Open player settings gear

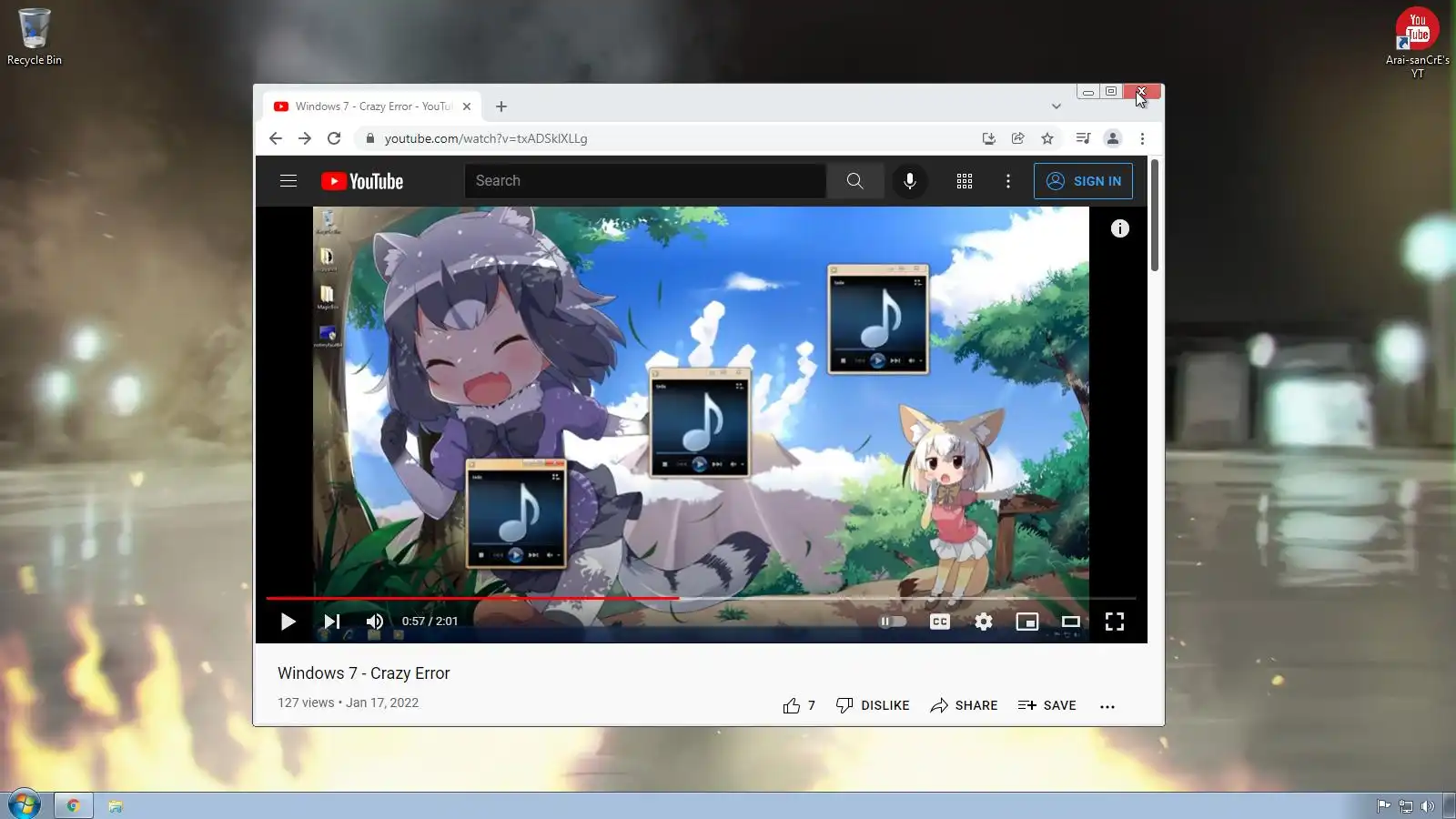pos(984,622)
